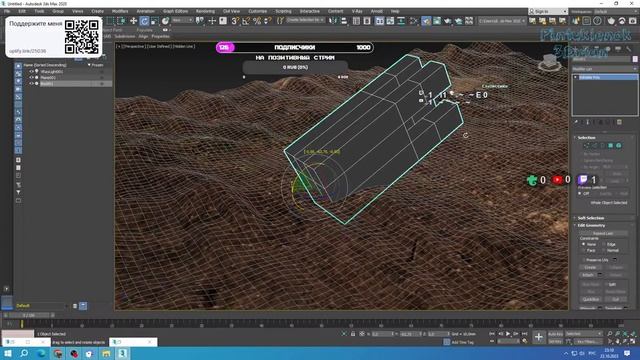Activate the Select and Scale tool
This screenshot has width=640, height=360.
click(x=155, y=21)
